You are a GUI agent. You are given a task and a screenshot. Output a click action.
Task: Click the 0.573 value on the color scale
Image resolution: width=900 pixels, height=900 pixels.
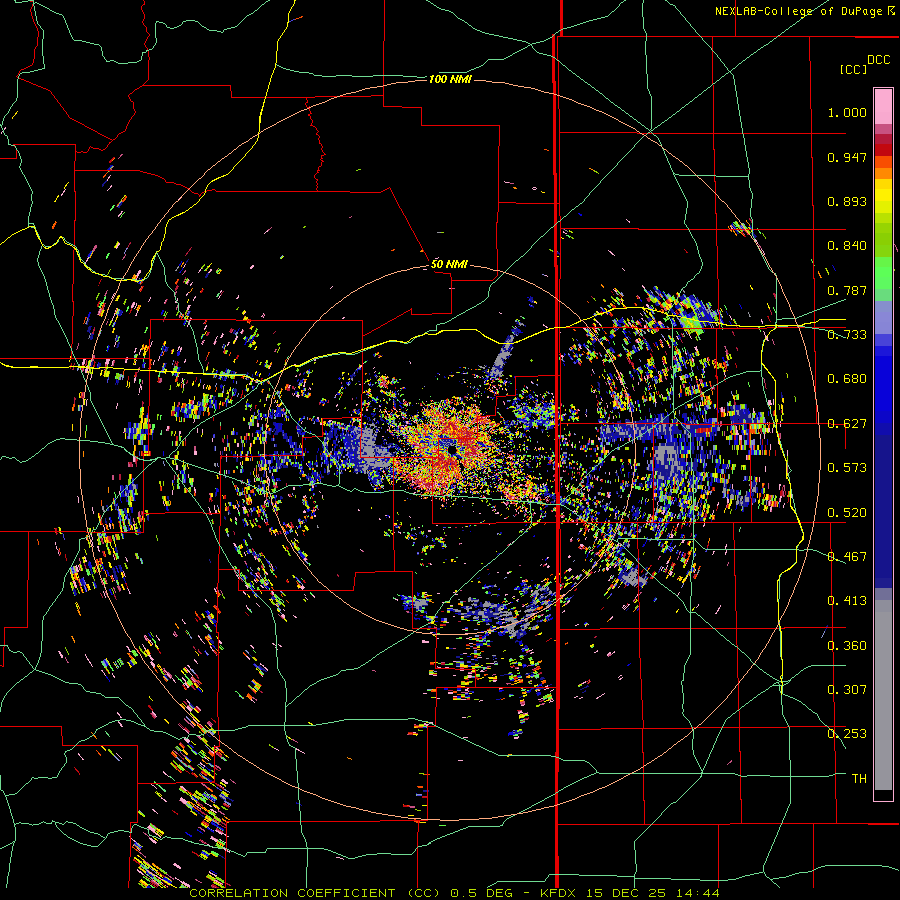pyautogui.click(x=847, y=468)
